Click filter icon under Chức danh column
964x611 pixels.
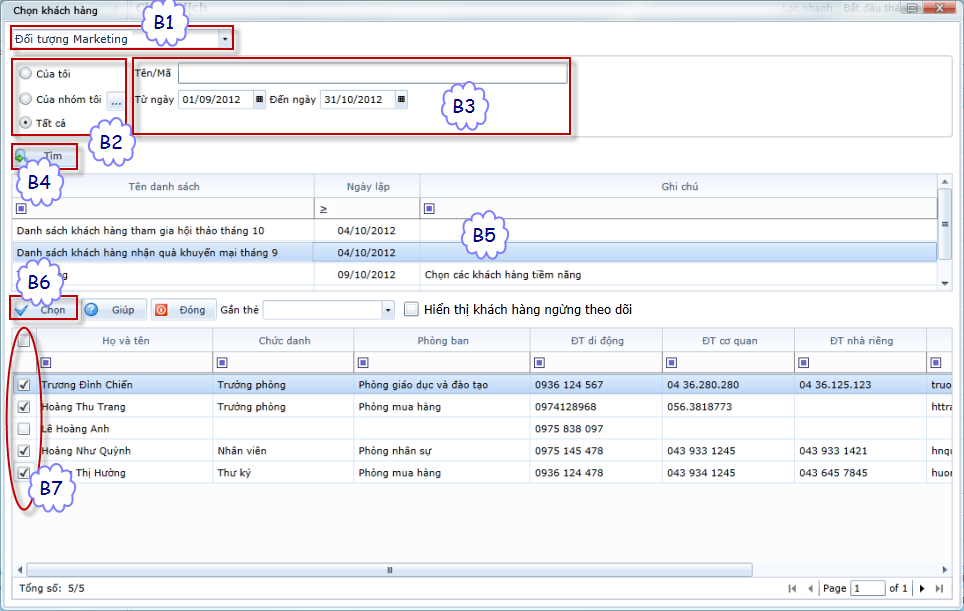(222, 362)
